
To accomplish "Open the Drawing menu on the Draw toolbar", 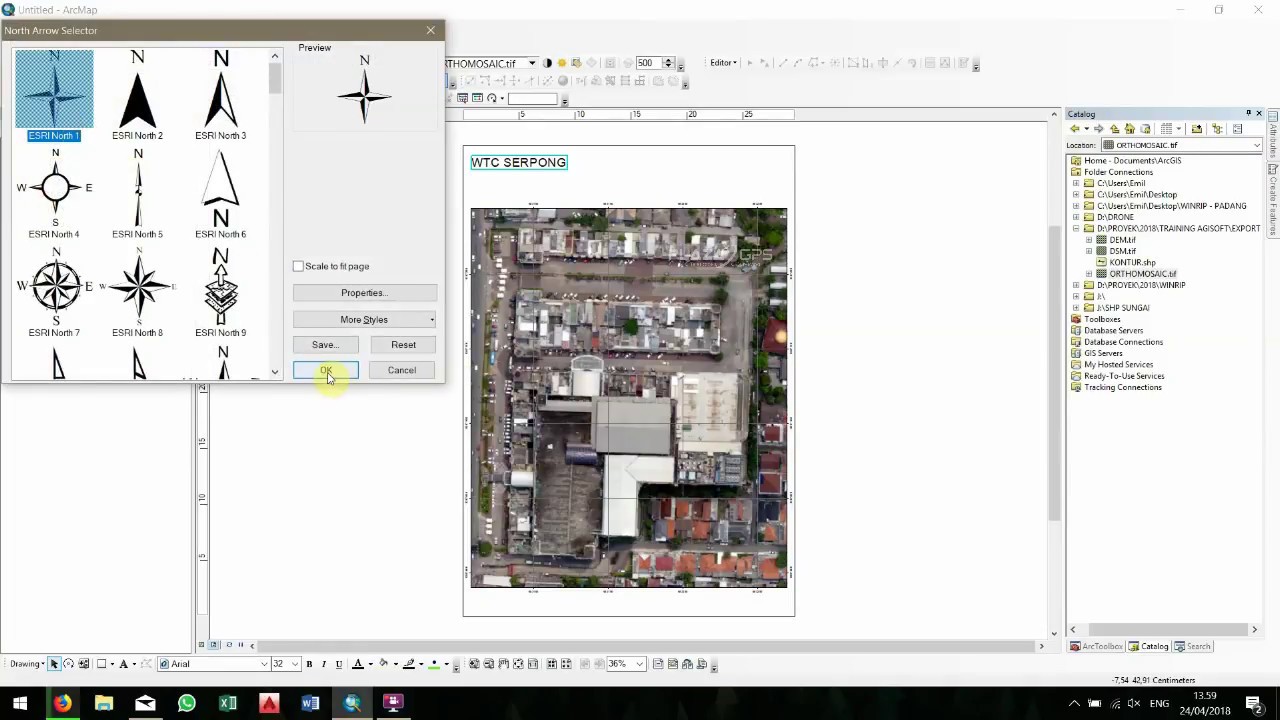I will tap(28, 664).
